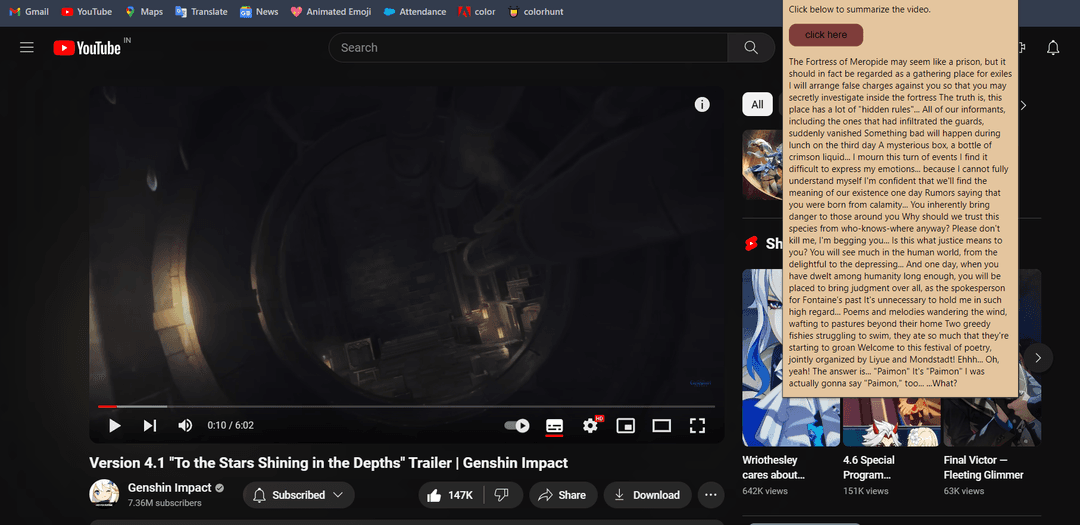Click the video title text
Viewport: 1080px width, 525px height.
(x=329, y=463)
